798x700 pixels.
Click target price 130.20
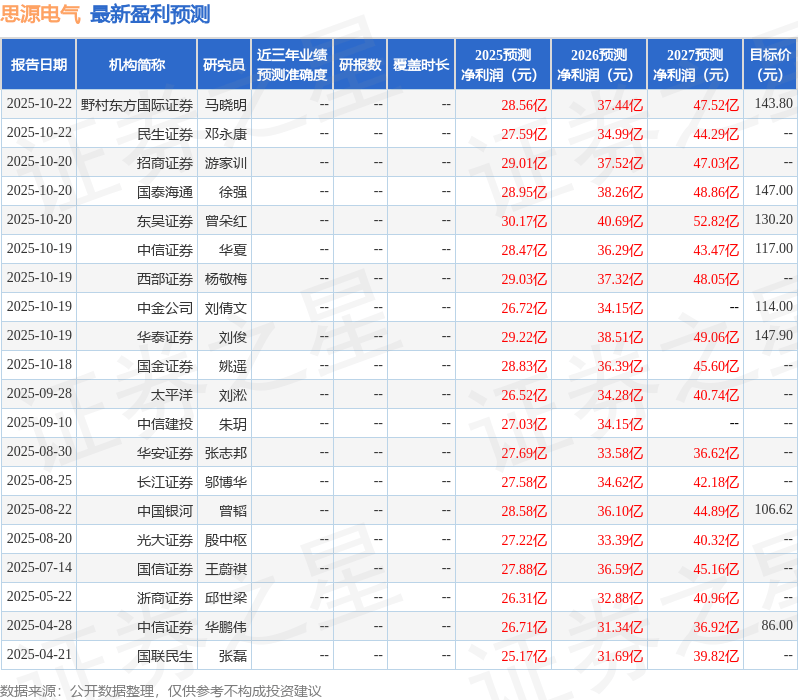point(774,219)
